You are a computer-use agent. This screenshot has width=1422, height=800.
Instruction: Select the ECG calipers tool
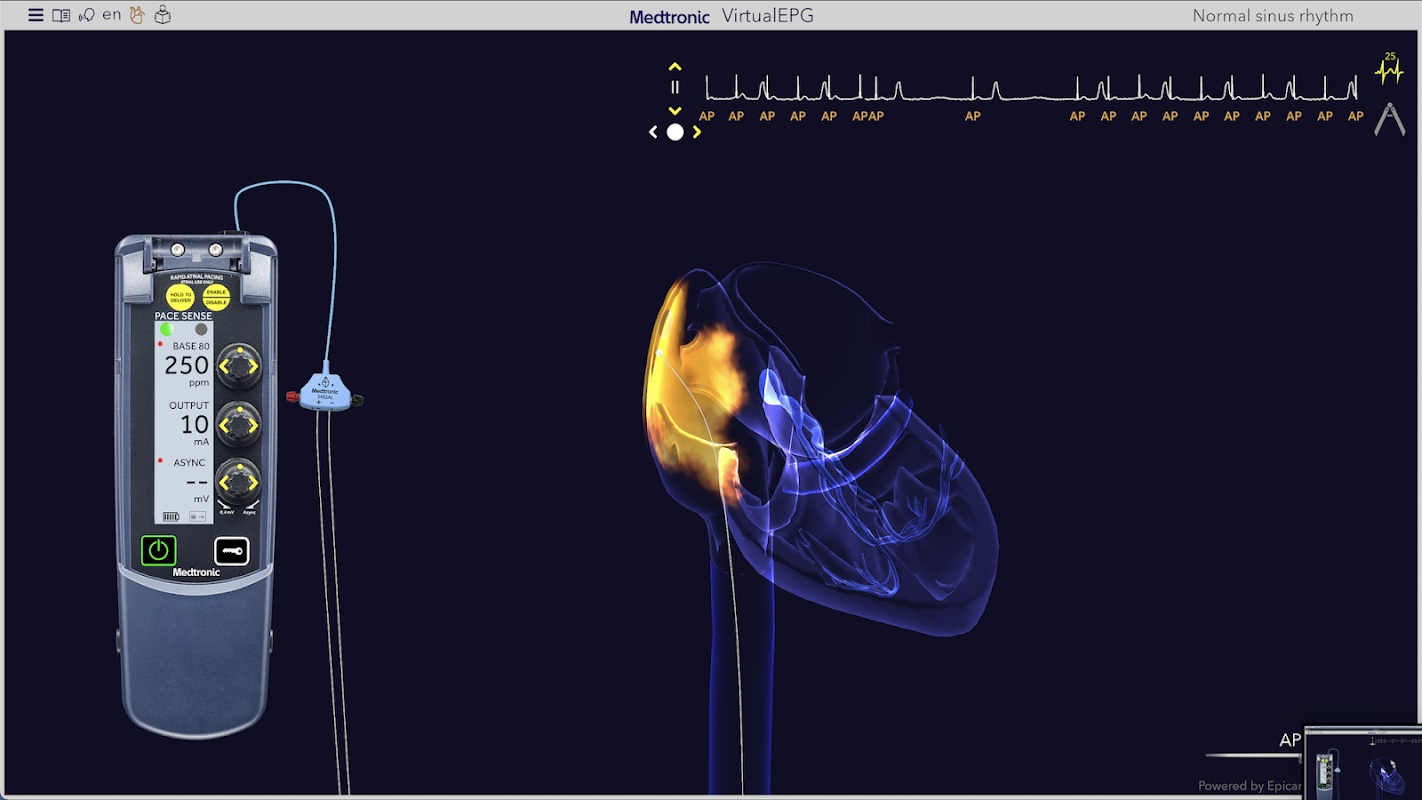coord(1389,118)
